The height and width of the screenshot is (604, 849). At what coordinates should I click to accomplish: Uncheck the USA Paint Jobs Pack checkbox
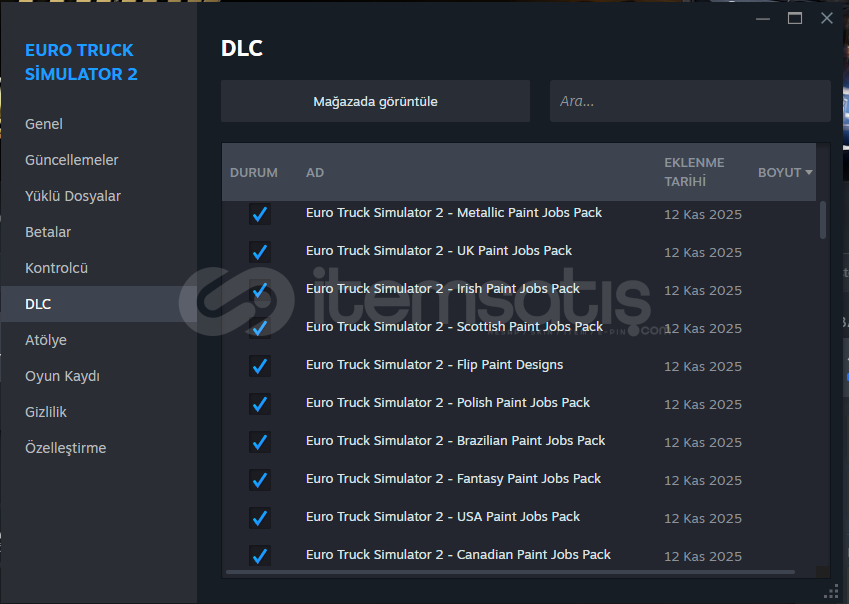260,518
